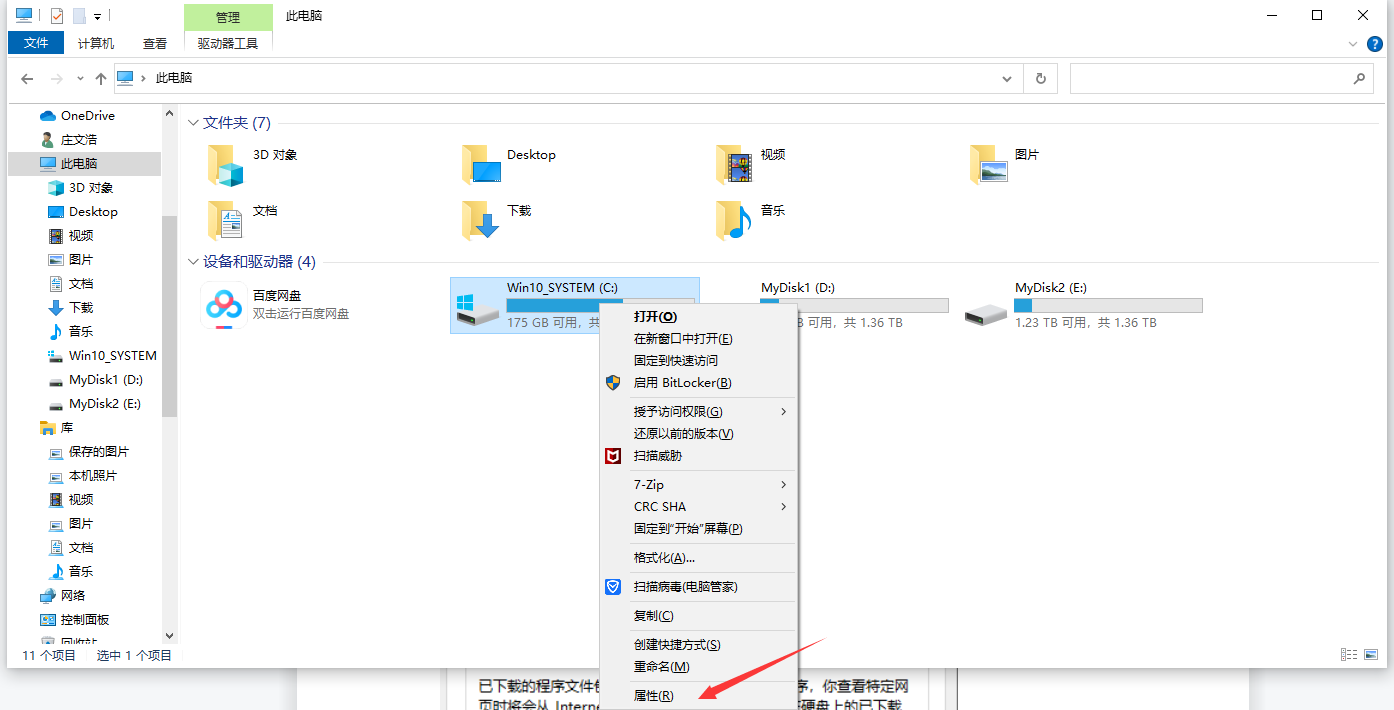Refresh the 此电脑 view
Viewport: 1394px width, 710px height.
point(1041,78)
